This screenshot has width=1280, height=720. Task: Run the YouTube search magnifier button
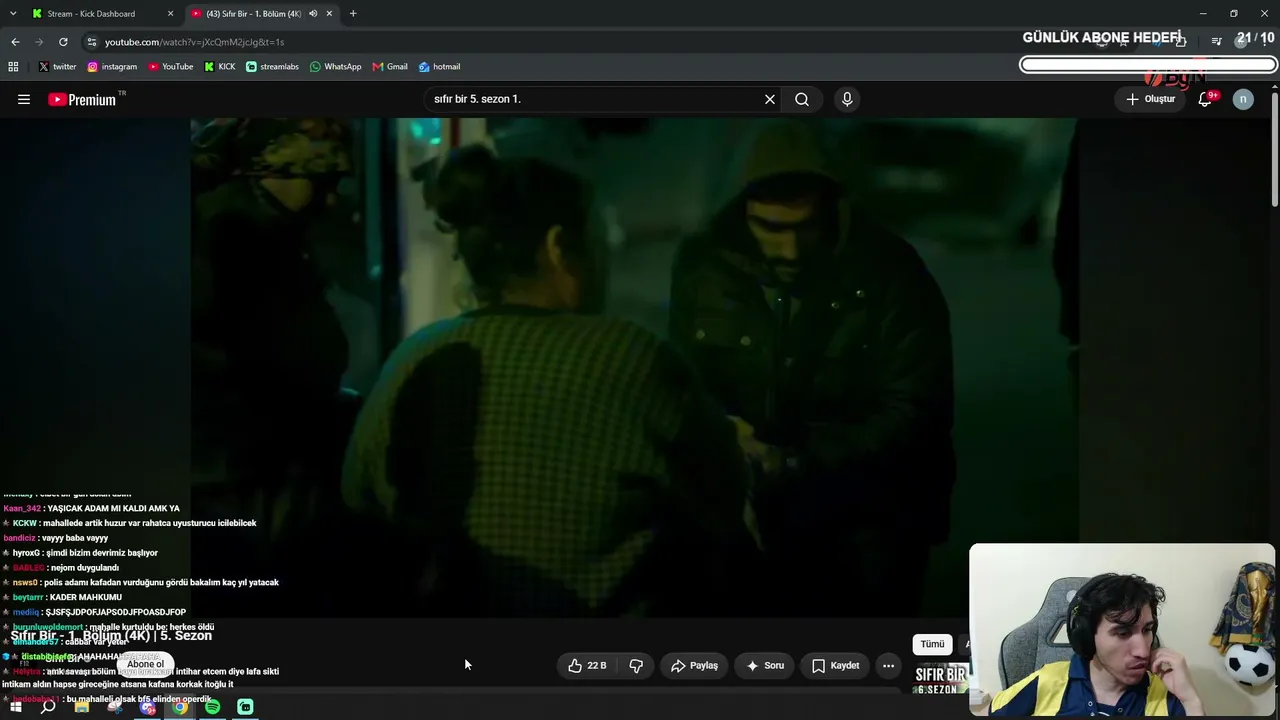pos(802,99)
